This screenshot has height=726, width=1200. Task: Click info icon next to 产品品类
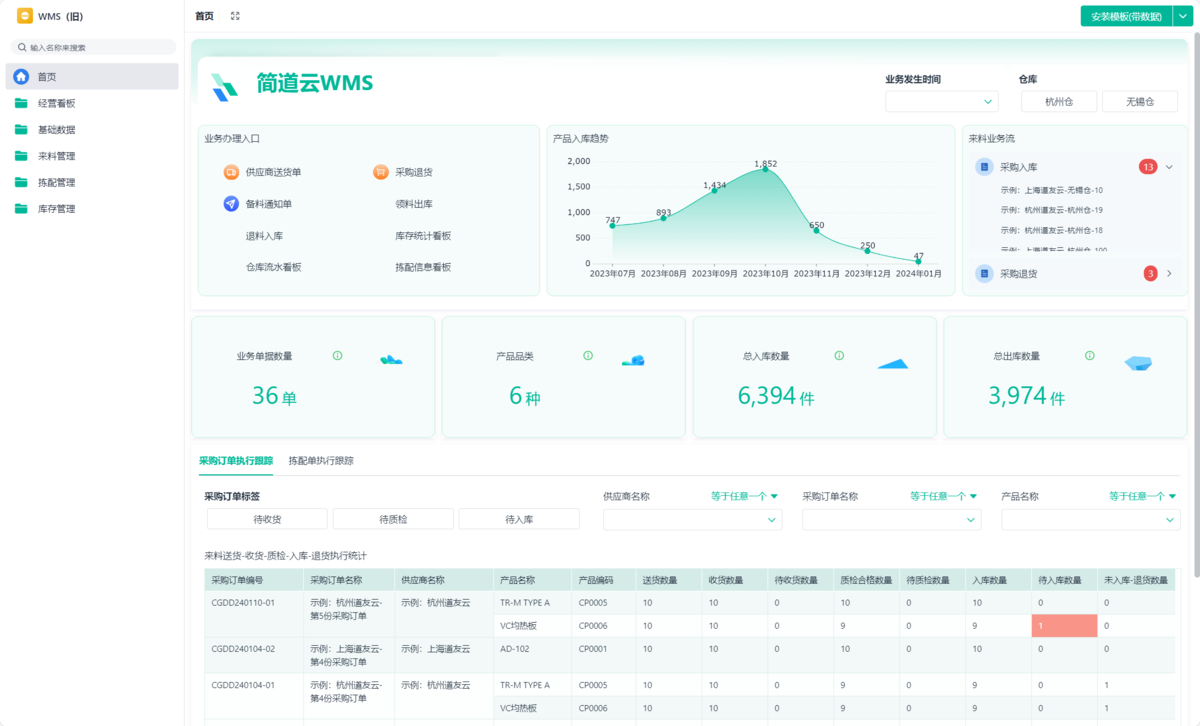(x=588, y=356)
